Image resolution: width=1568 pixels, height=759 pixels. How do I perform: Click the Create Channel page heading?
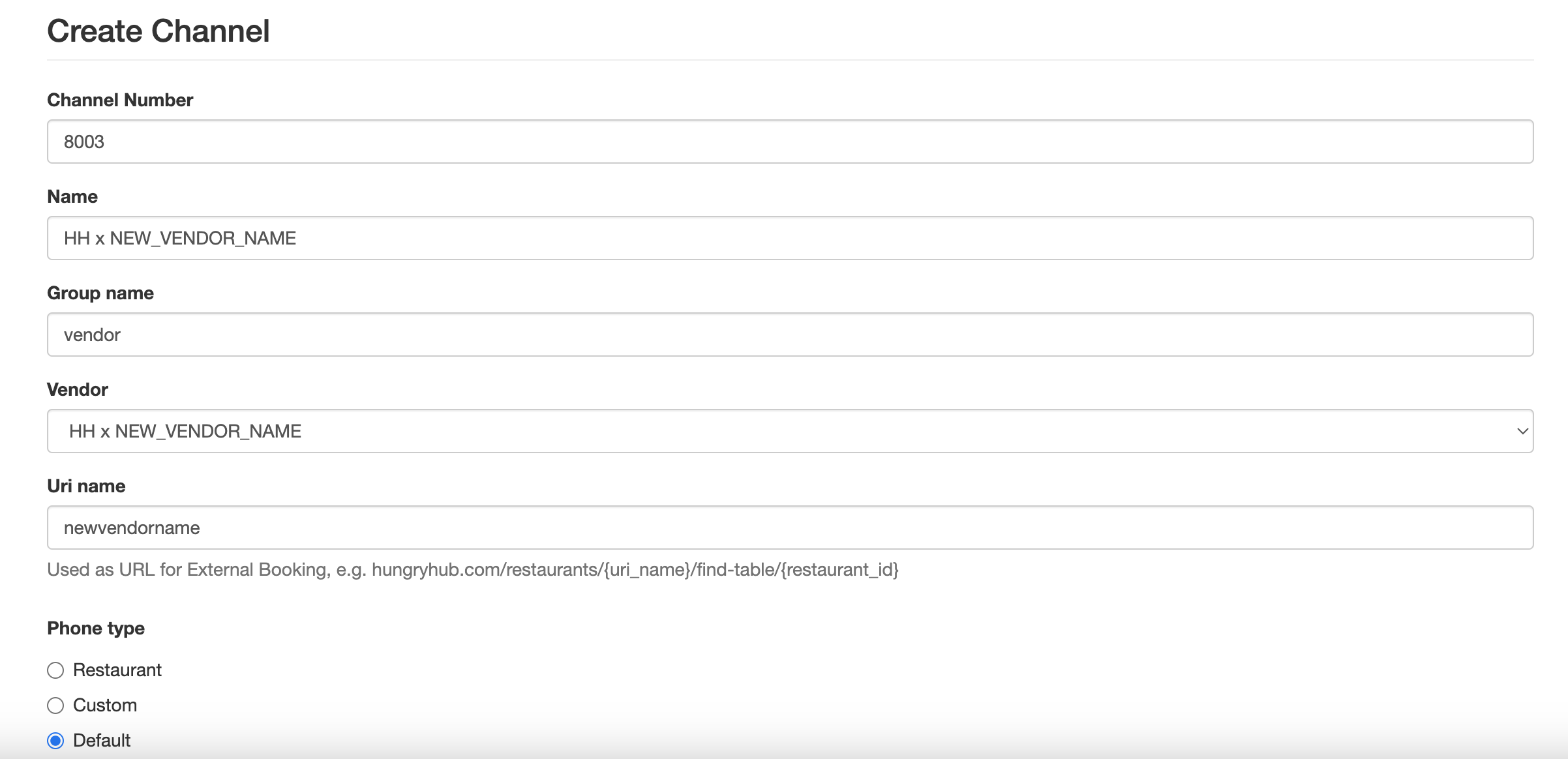pyautogui.click(x=158, y=31)
